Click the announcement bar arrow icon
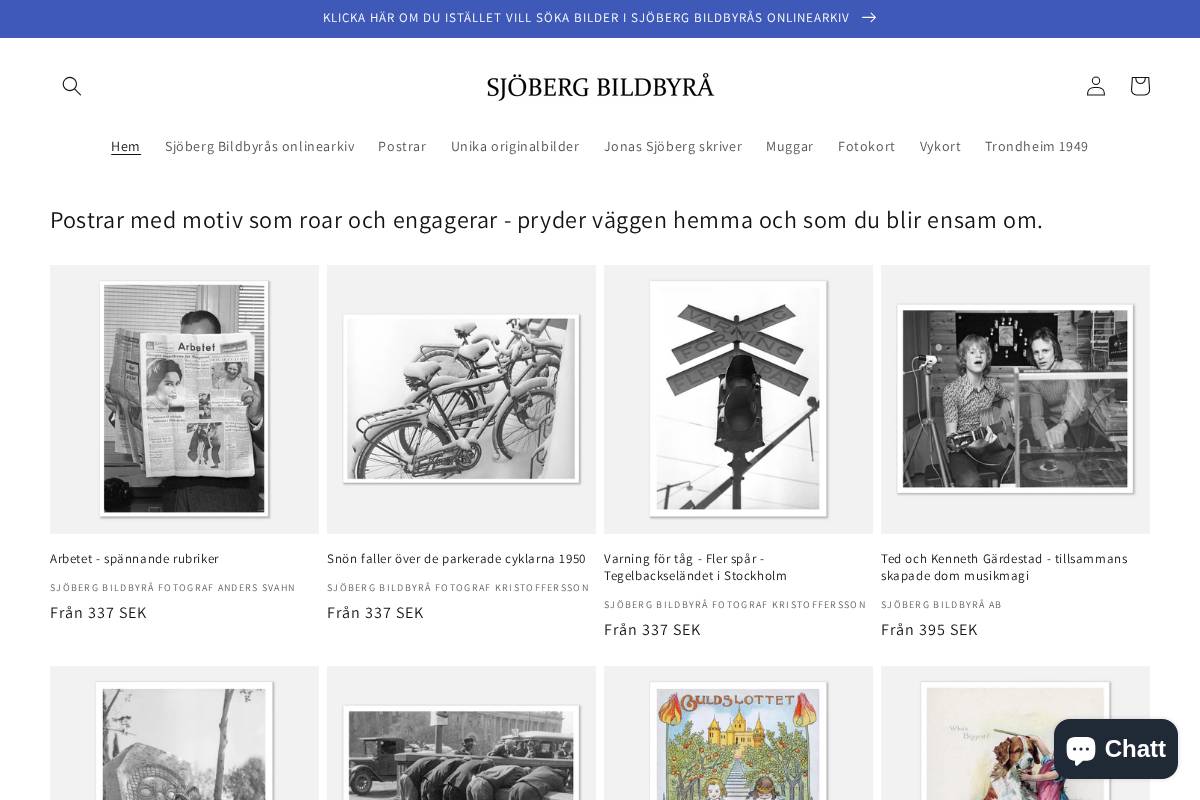This screenshot has height=800, width=1200. pos(869,18)
